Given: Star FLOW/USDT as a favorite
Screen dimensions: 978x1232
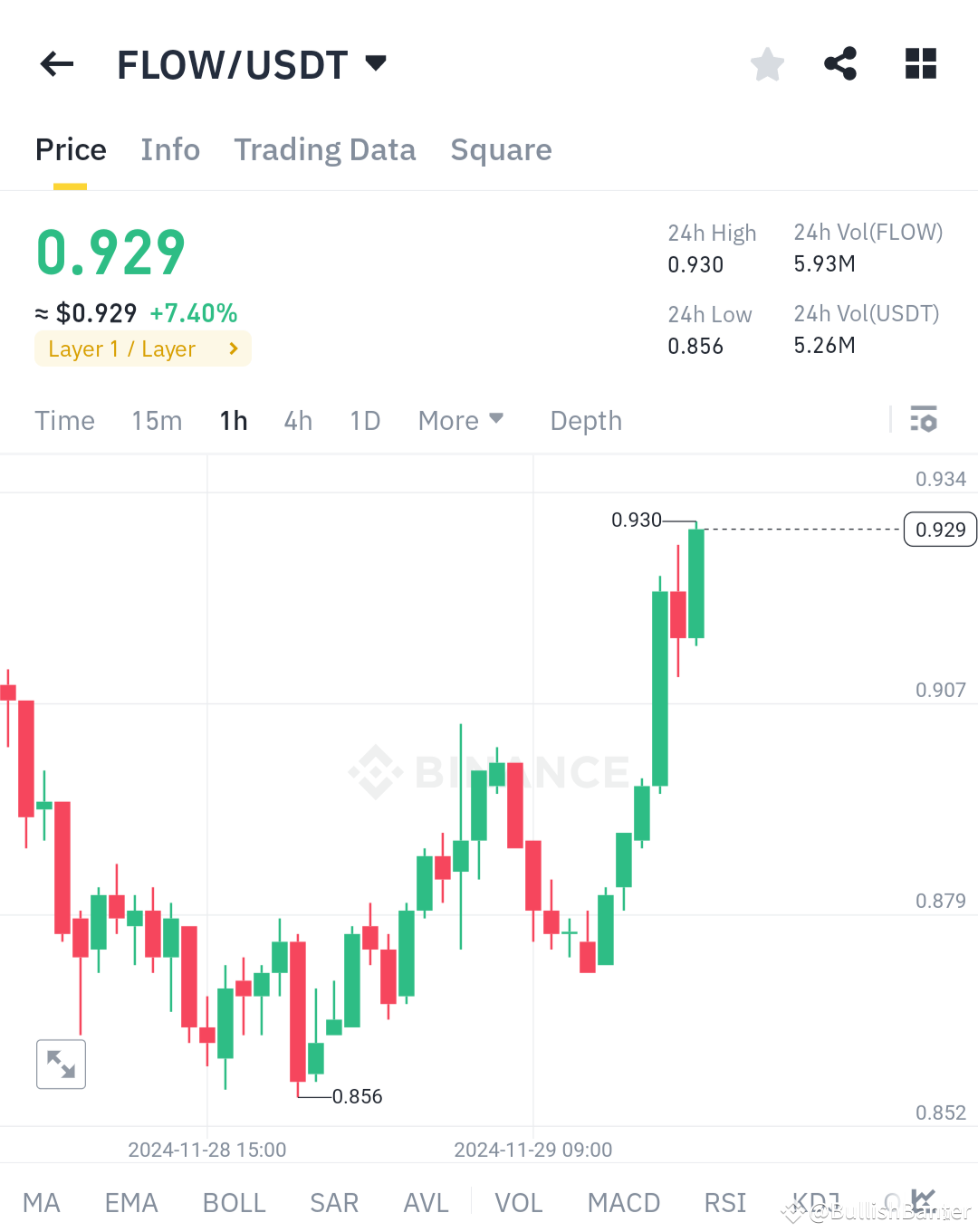Looking at the screenshot, I should tap(767, 63).
